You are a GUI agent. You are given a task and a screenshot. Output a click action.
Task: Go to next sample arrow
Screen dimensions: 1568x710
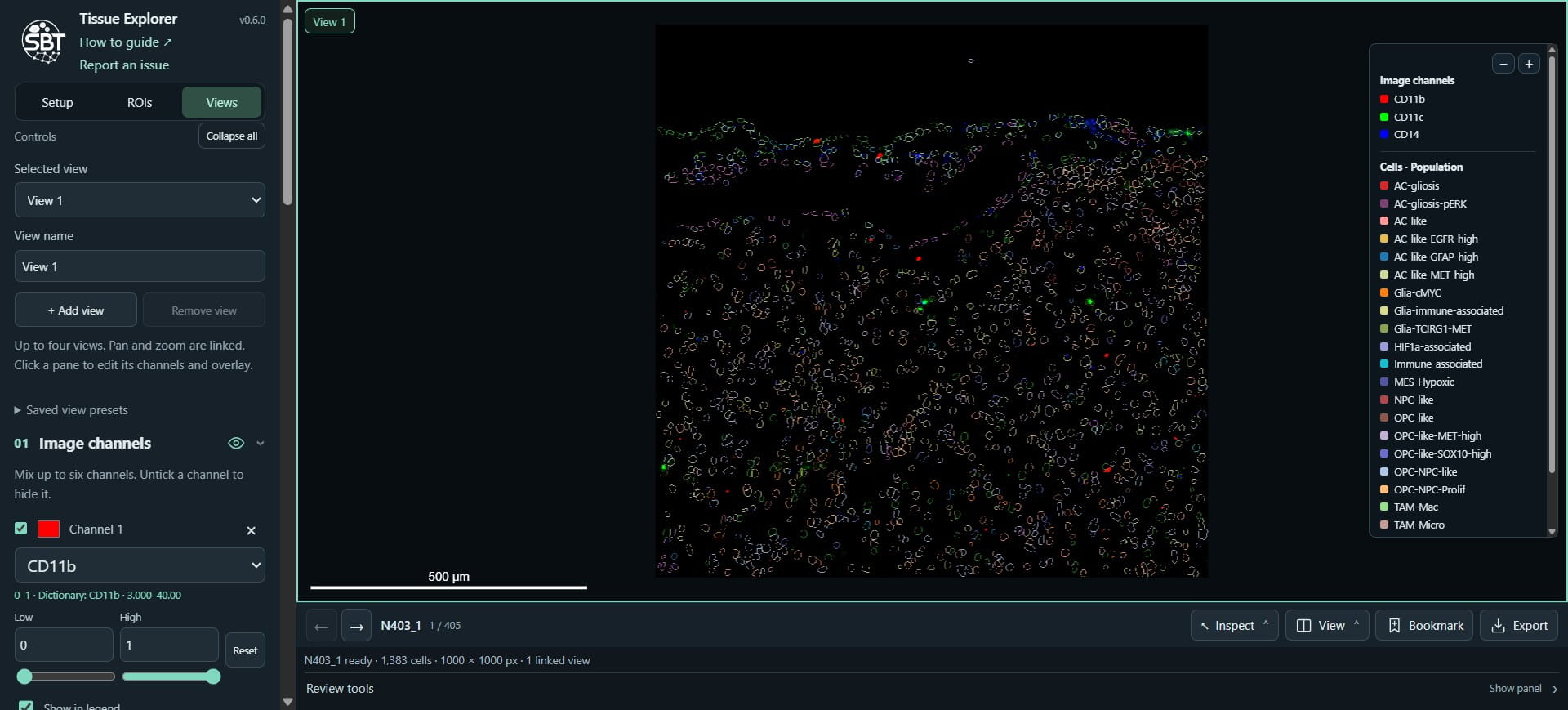pos(356,626)
